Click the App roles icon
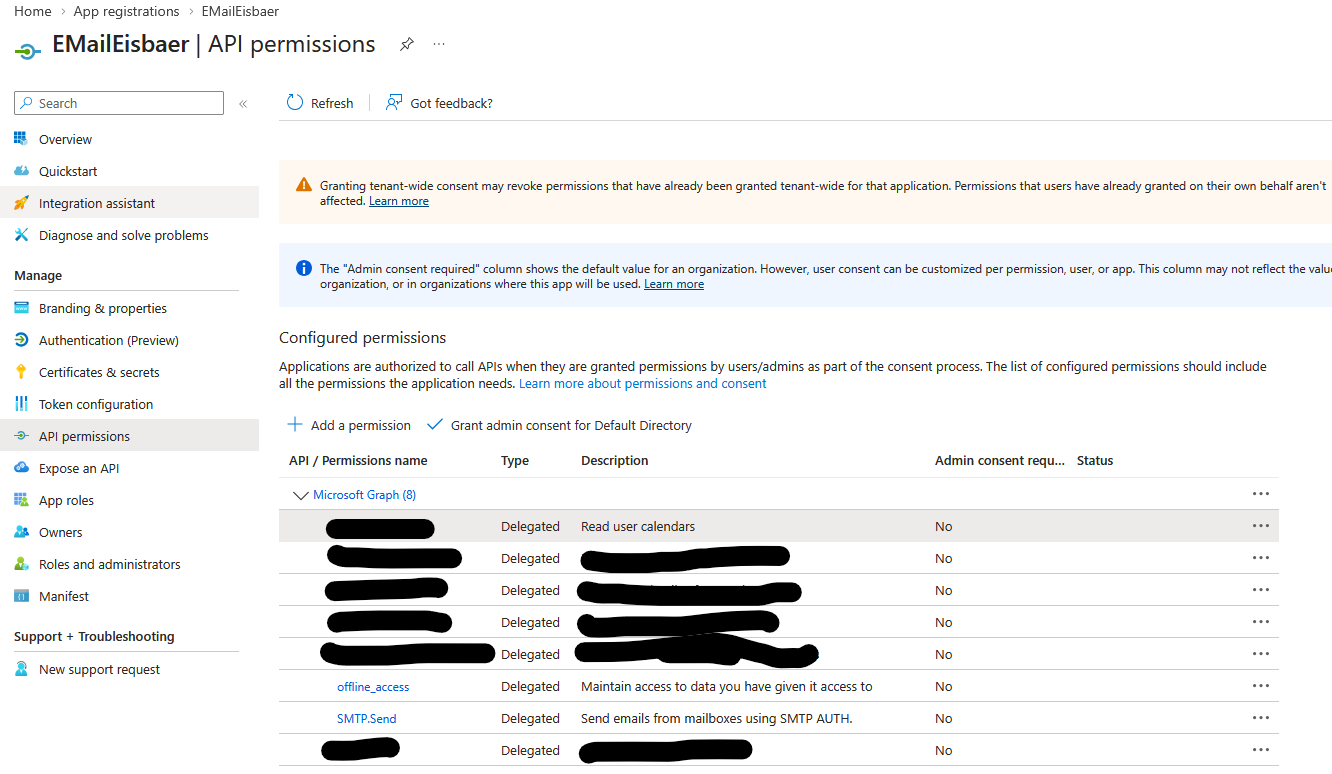The image size is (1332, 774). point(21,500)
